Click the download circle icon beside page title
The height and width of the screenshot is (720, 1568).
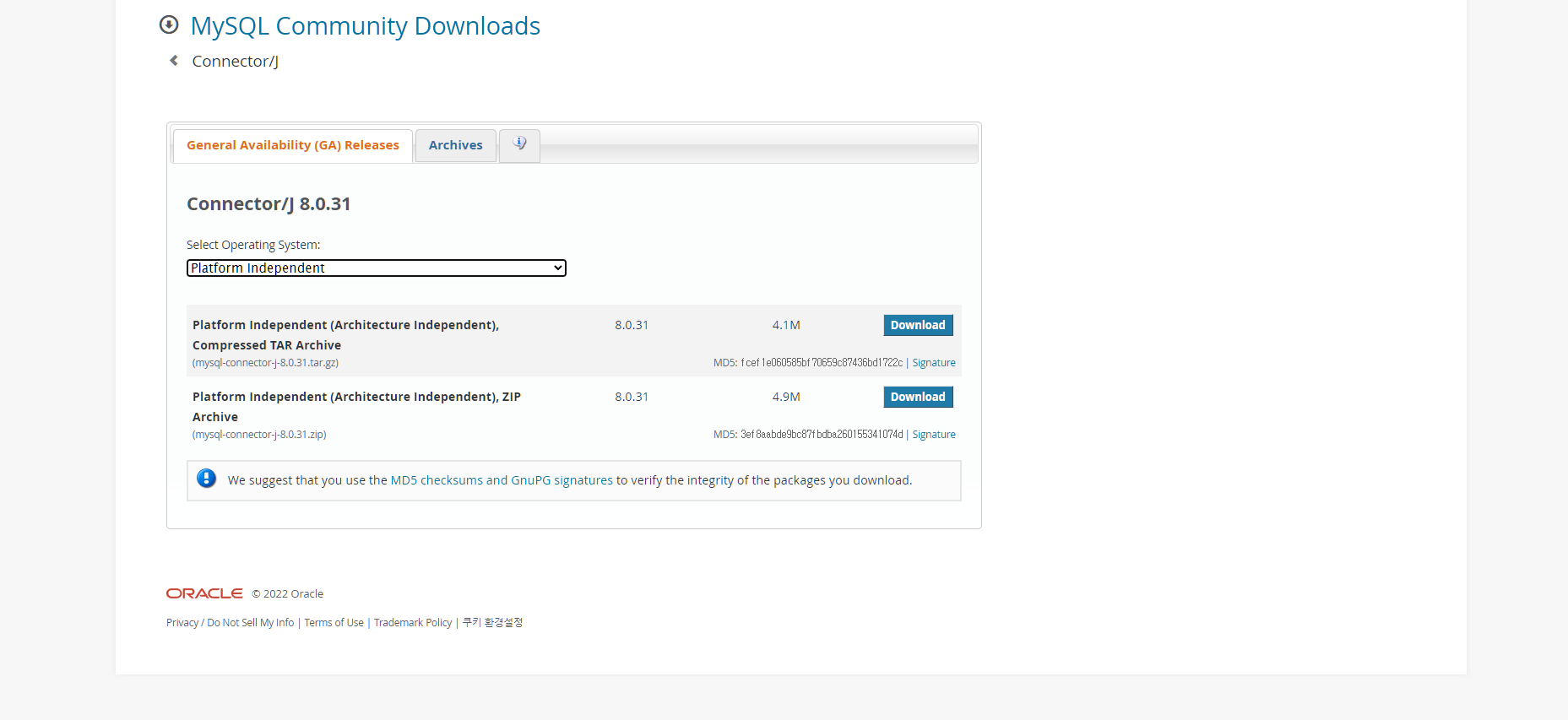point(169,24)
